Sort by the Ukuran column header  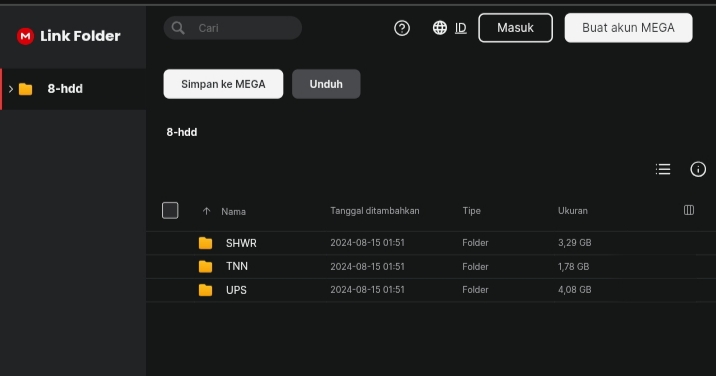(573, 211)
